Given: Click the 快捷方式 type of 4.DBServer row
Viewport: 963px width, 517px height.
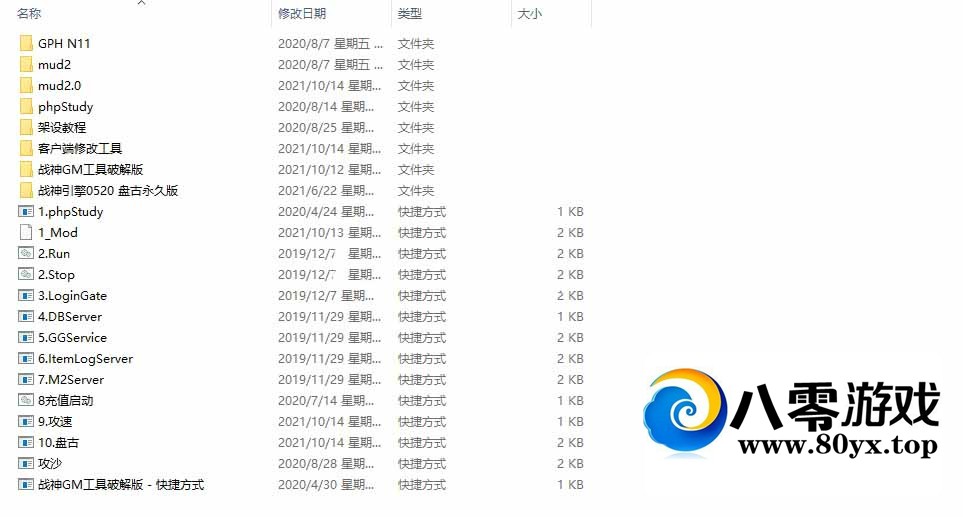Looking at the screenshot, I should [422, 317].
